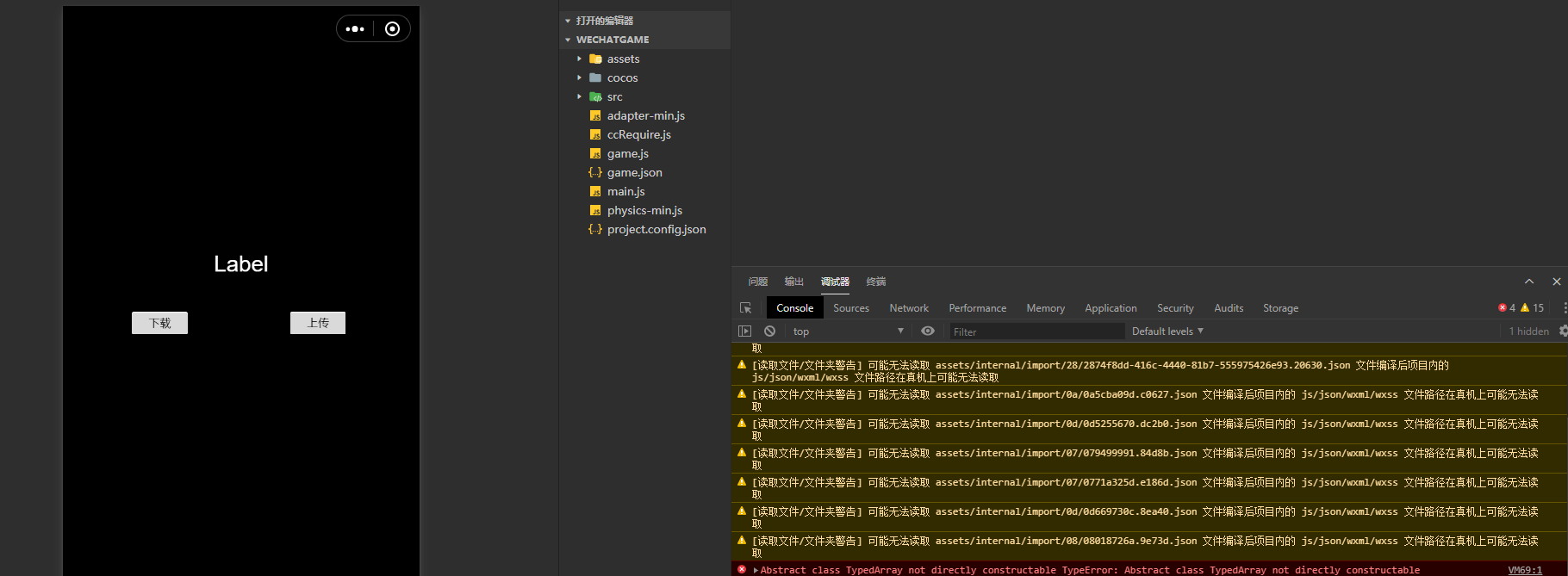Activate the inspect element picker icon
Viewport: 1568px width, 576px height.
click(746, 307)
